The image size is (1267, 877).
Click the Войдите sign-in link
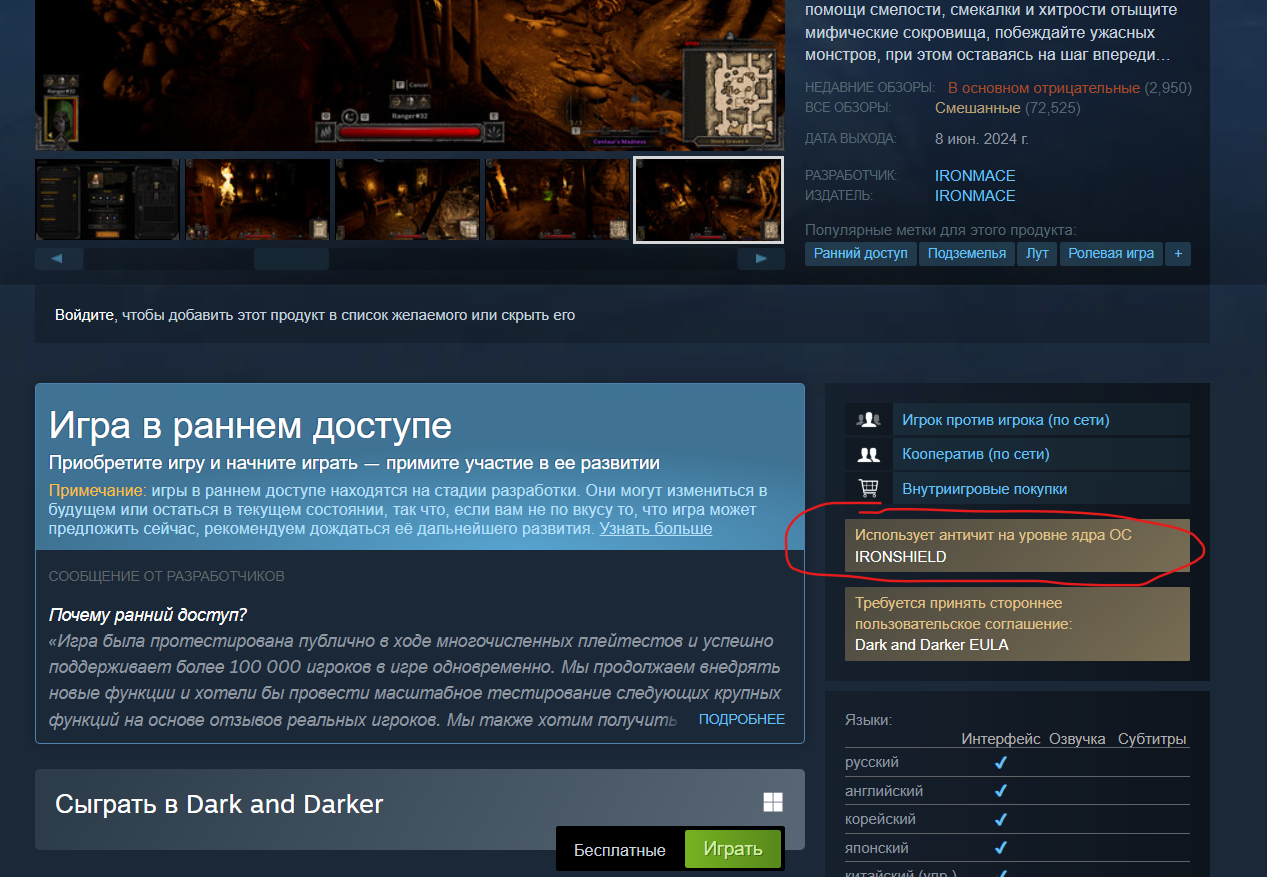(x=84, y=314)
